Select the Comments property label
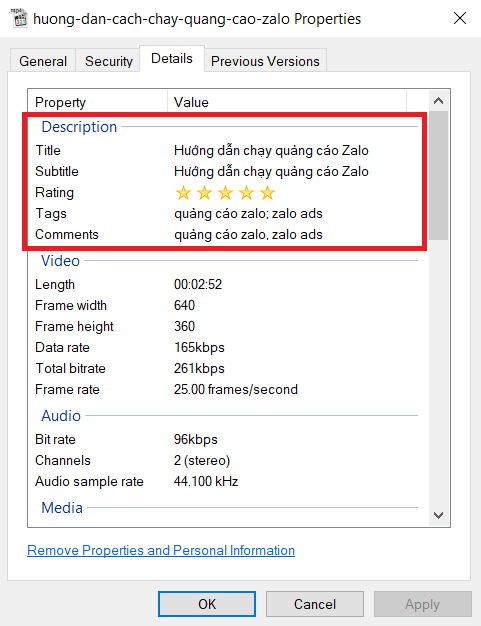Viewport: 481px width, 626px height. coord(67,234)
